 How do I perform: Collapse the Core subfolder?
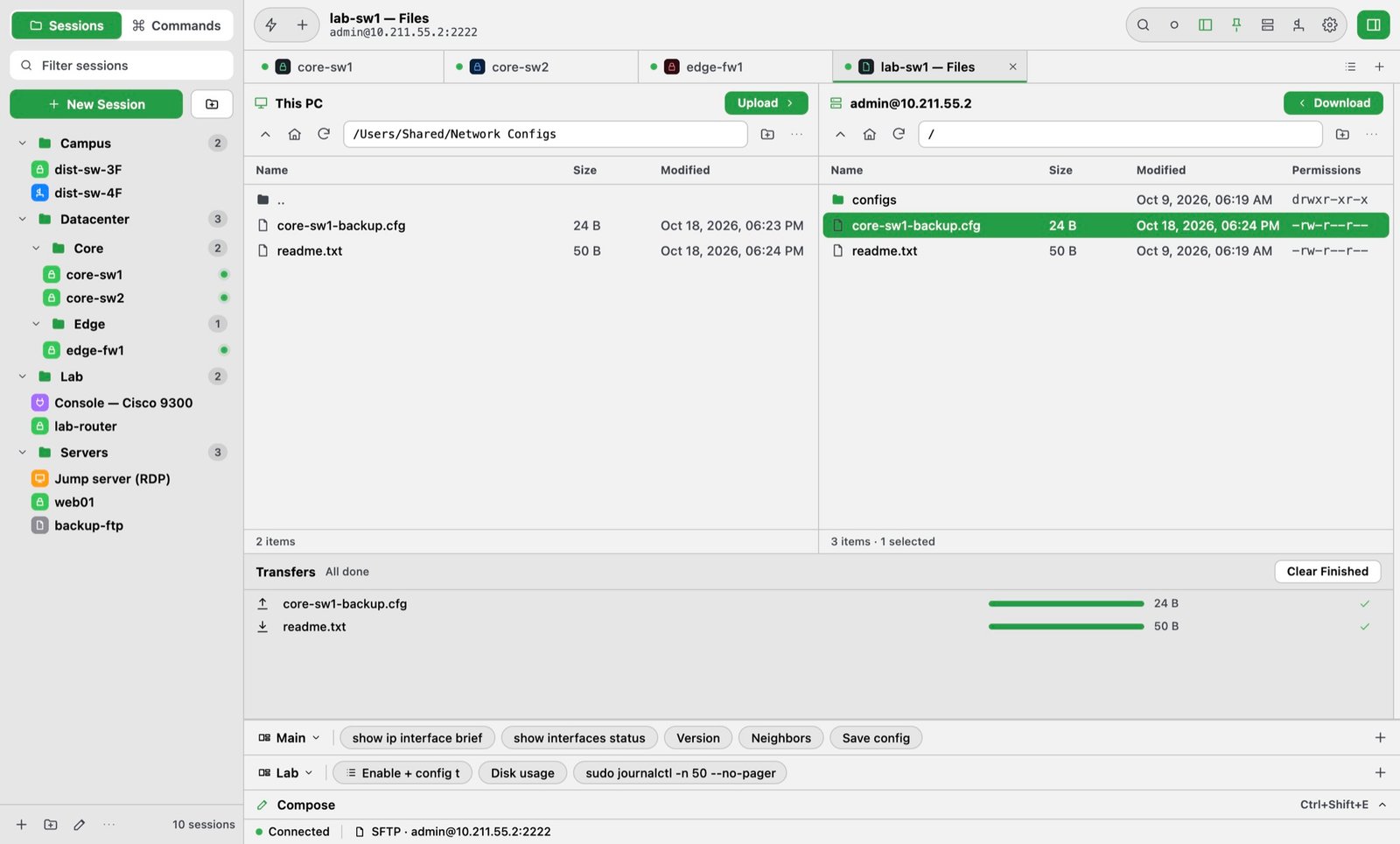point(36,249)
